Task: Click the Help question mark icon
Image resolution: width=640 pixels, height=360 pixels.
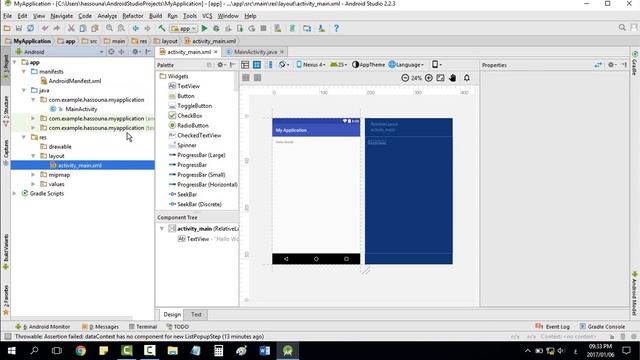Action: point(336,28)
